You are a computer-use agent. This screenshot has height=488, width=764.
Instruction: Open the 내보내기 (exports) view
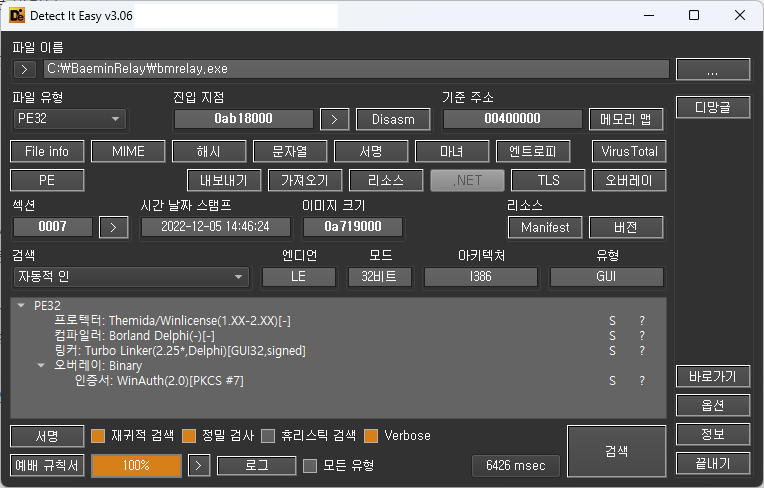pos(224,181)
